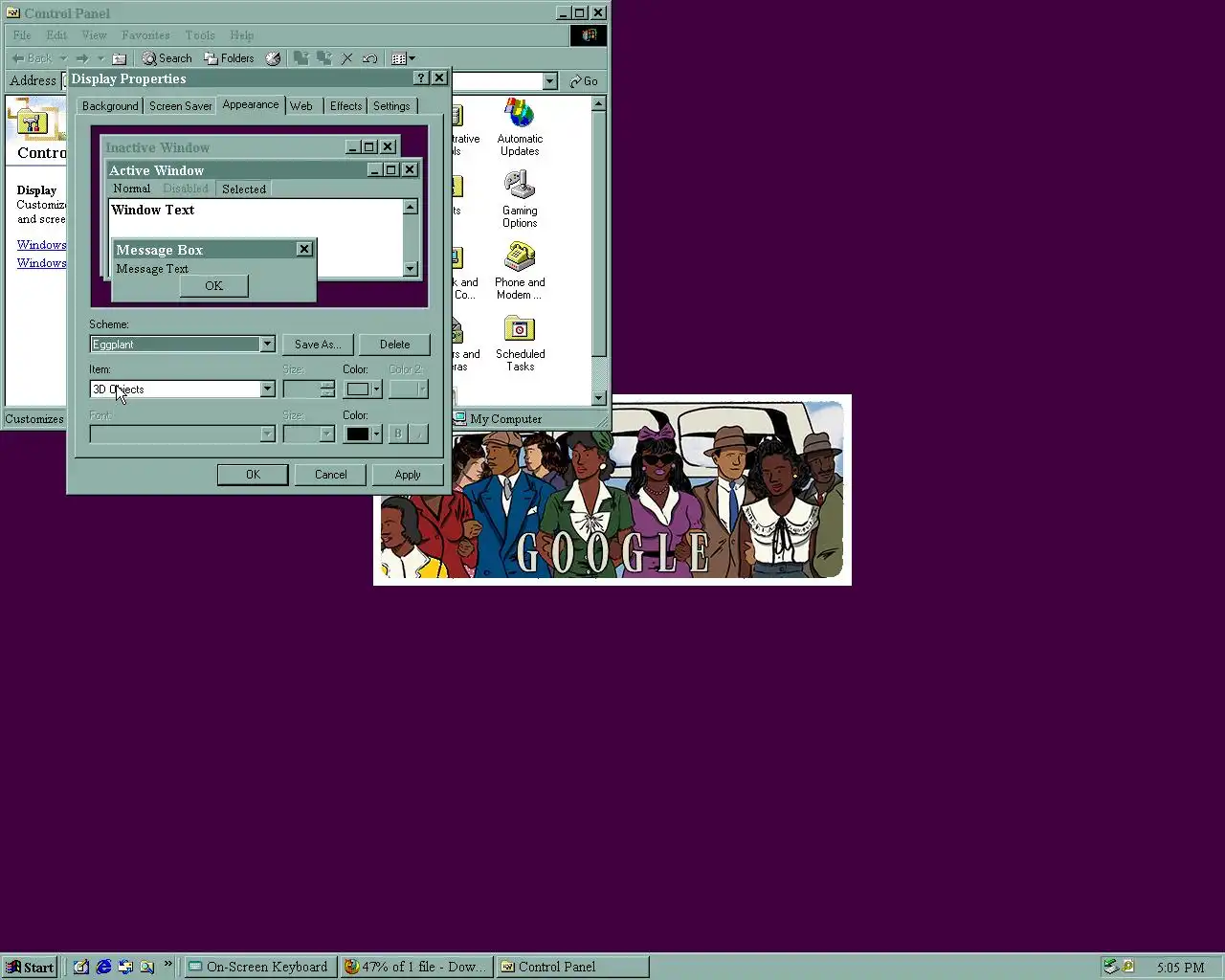Click the Help question mark in Display Properties
This screenshot has width=1225, height=980.
(421, 78)
